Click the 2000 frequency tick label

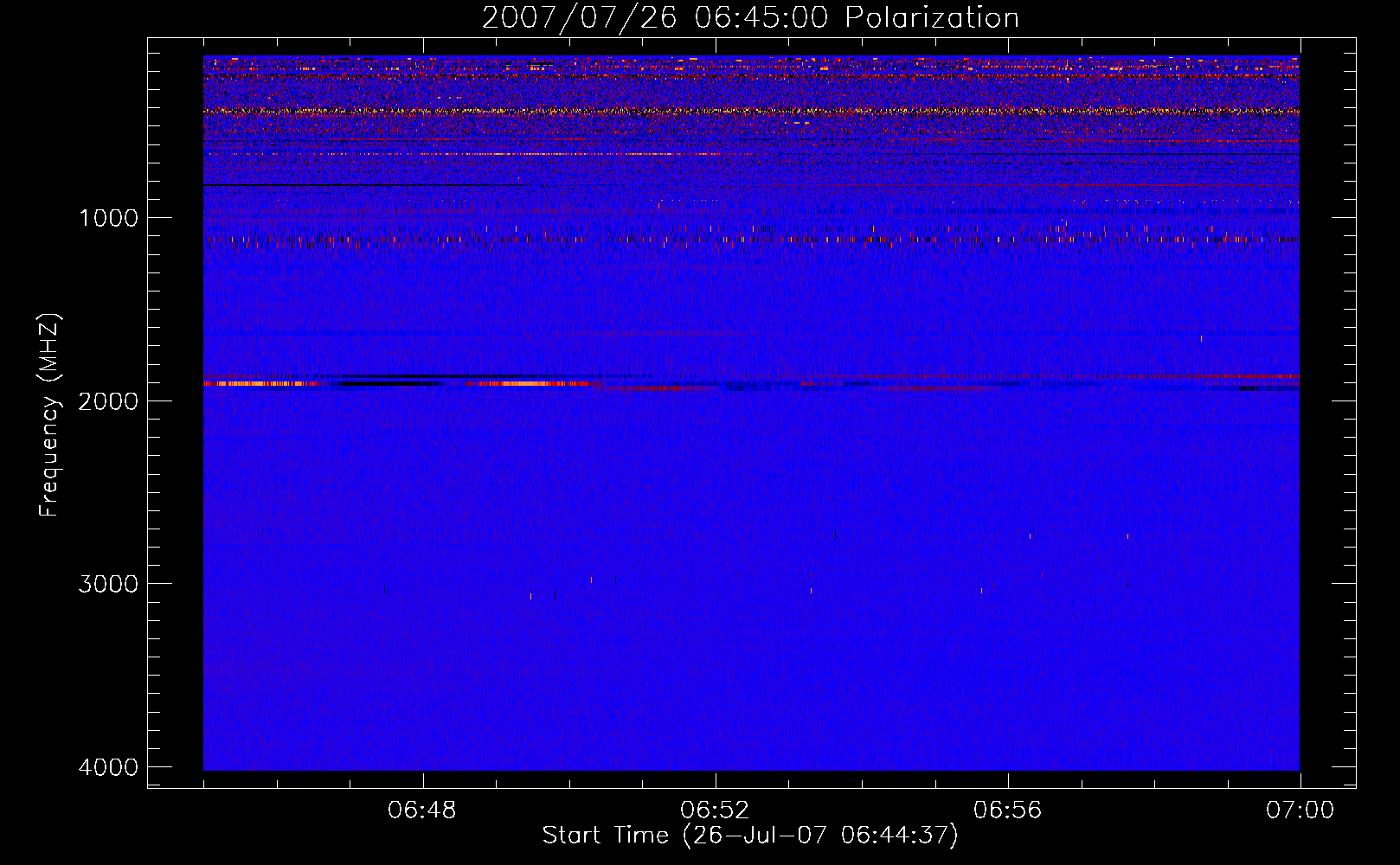click(x=108, y=400)
